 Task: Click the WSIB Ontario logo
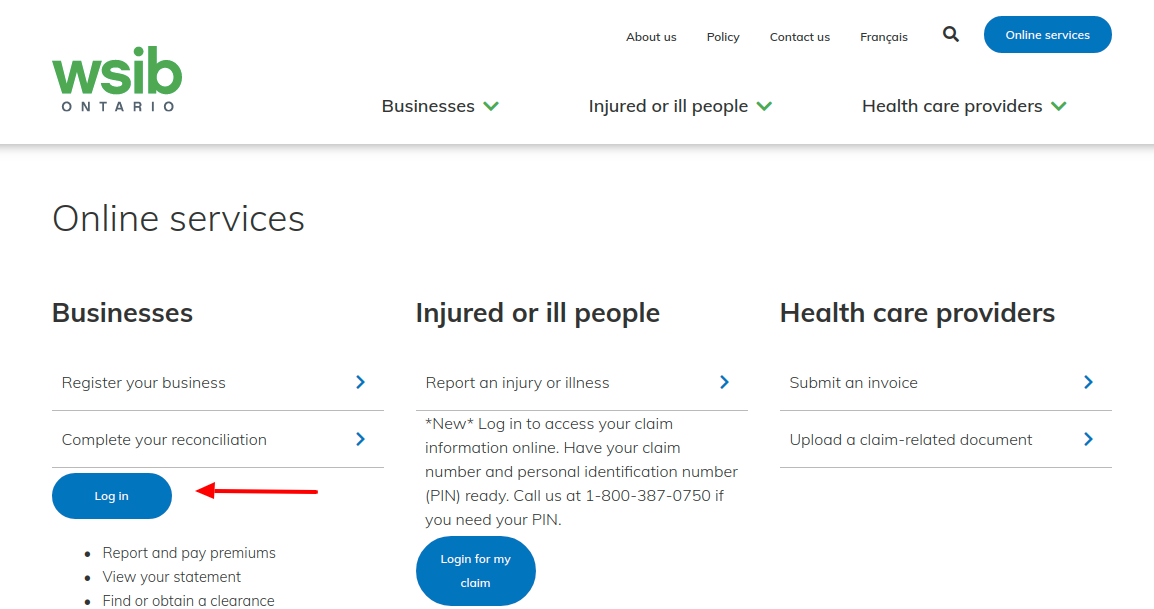click(117, 79)
